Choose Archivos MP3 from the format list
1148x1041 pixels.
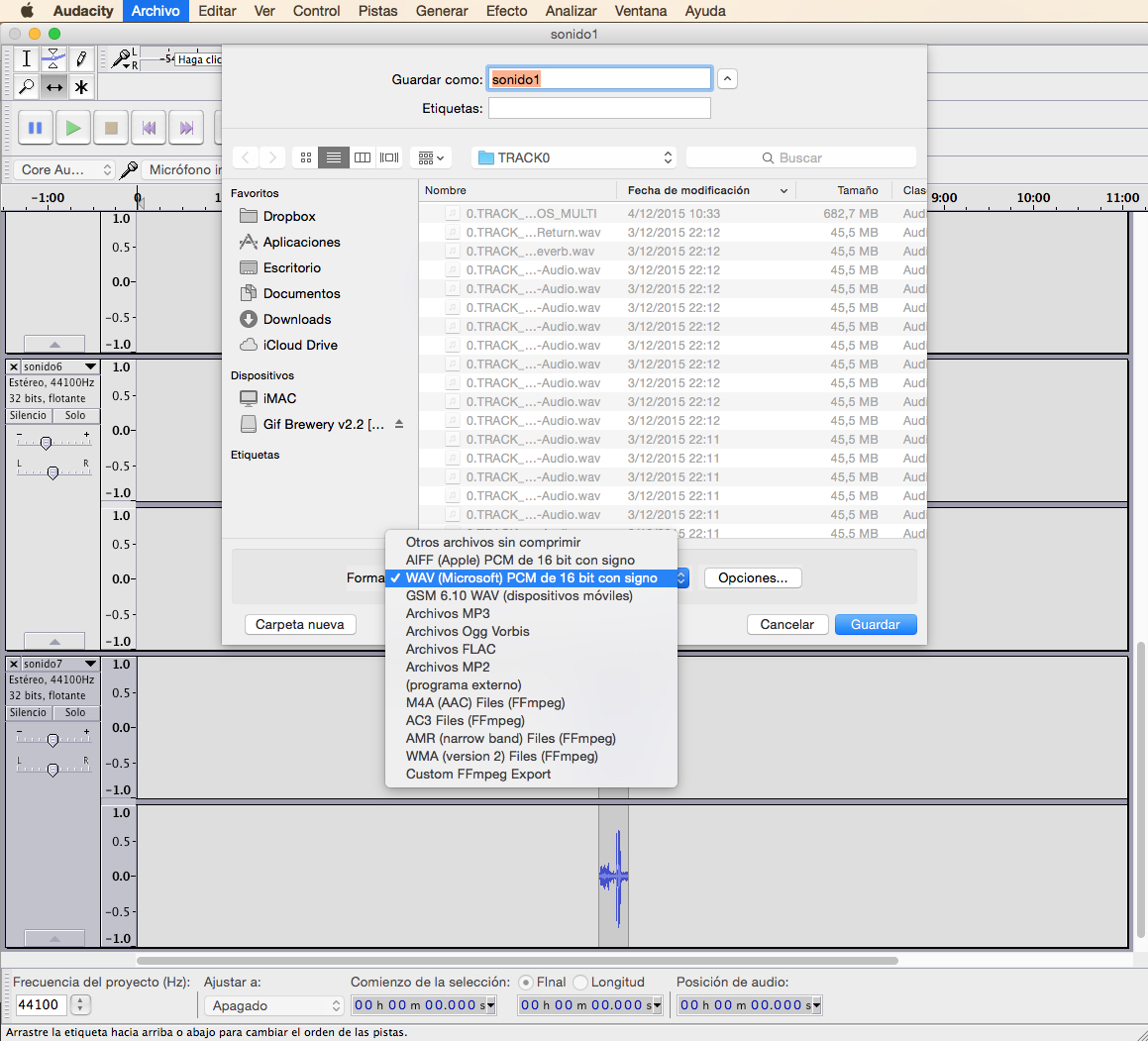tap(448, 614)
